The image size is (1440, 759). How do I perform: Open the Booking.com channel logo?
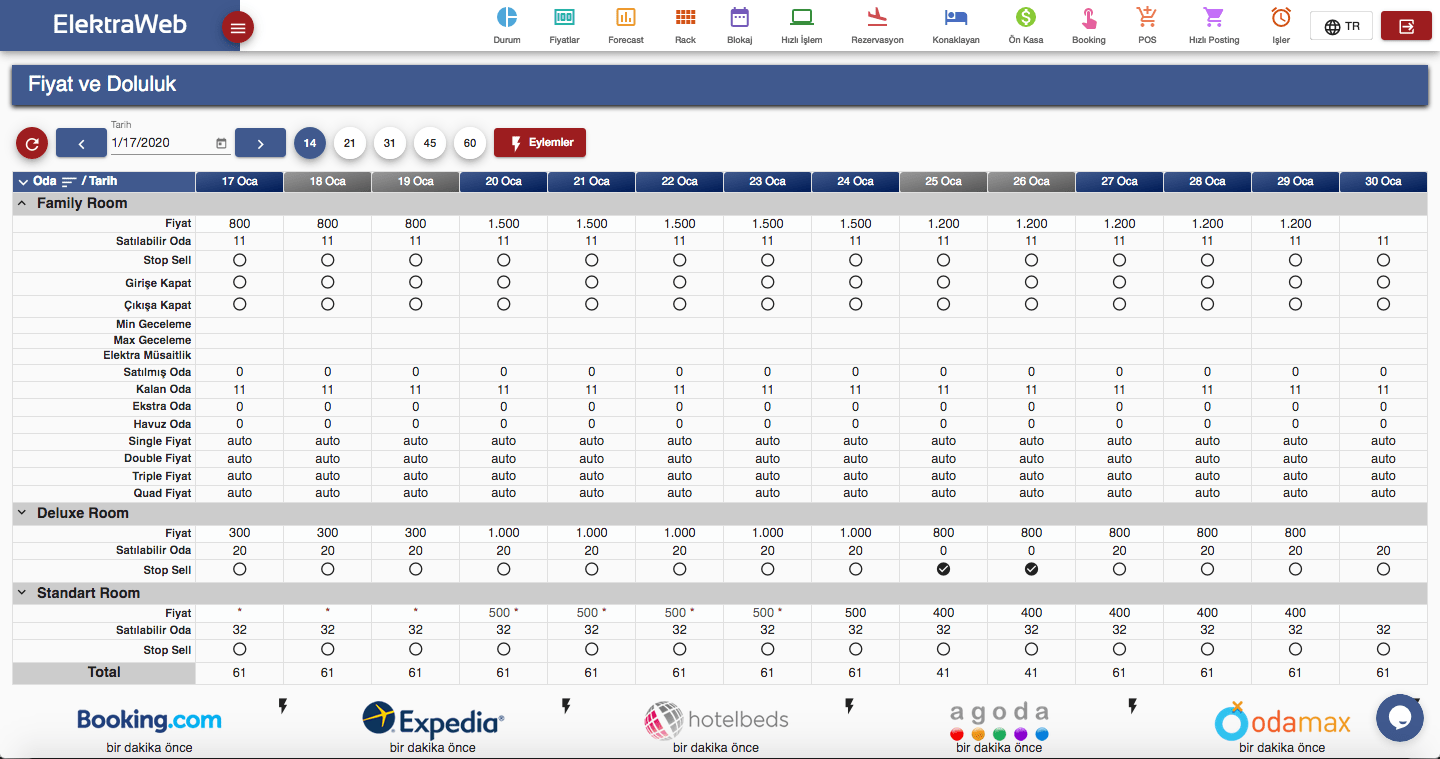[149, 719]
